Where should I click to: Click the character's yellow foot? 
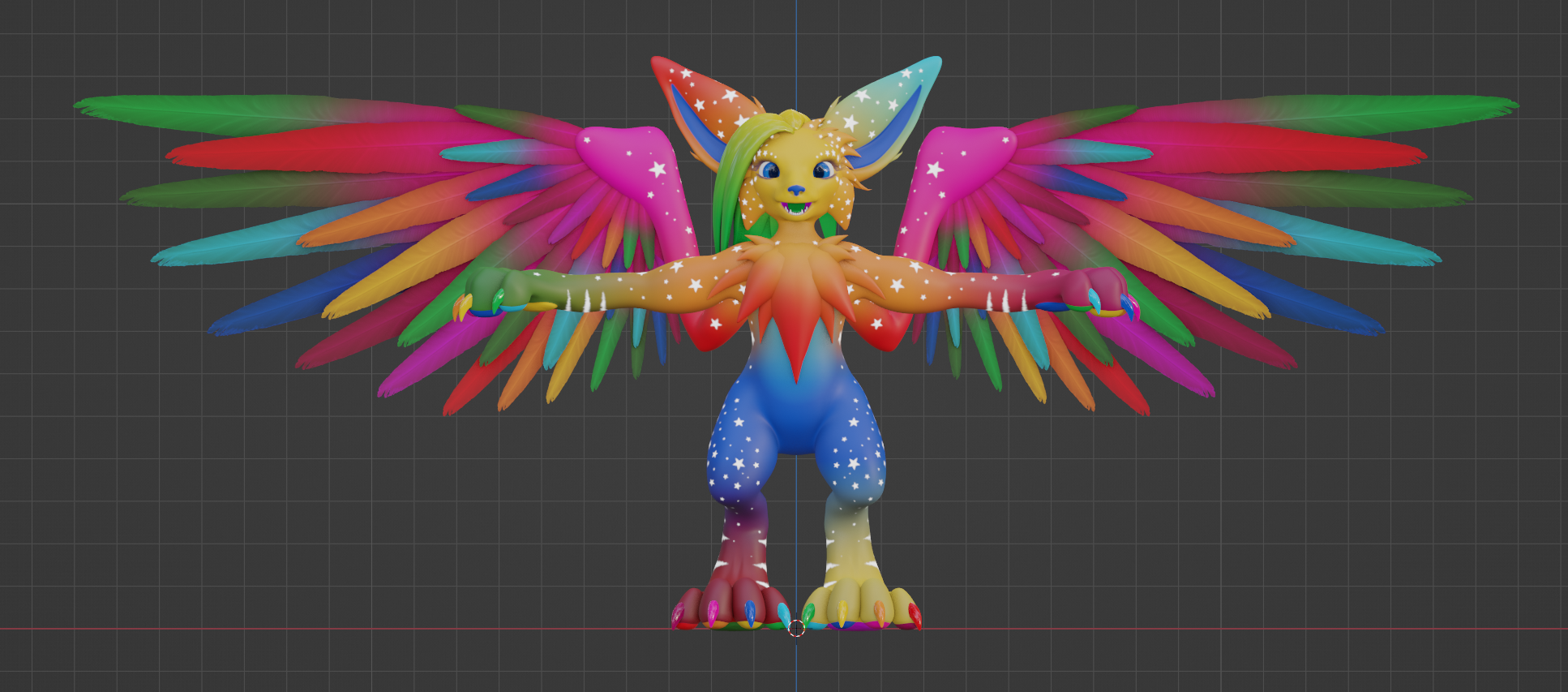[x=861, y=605]
